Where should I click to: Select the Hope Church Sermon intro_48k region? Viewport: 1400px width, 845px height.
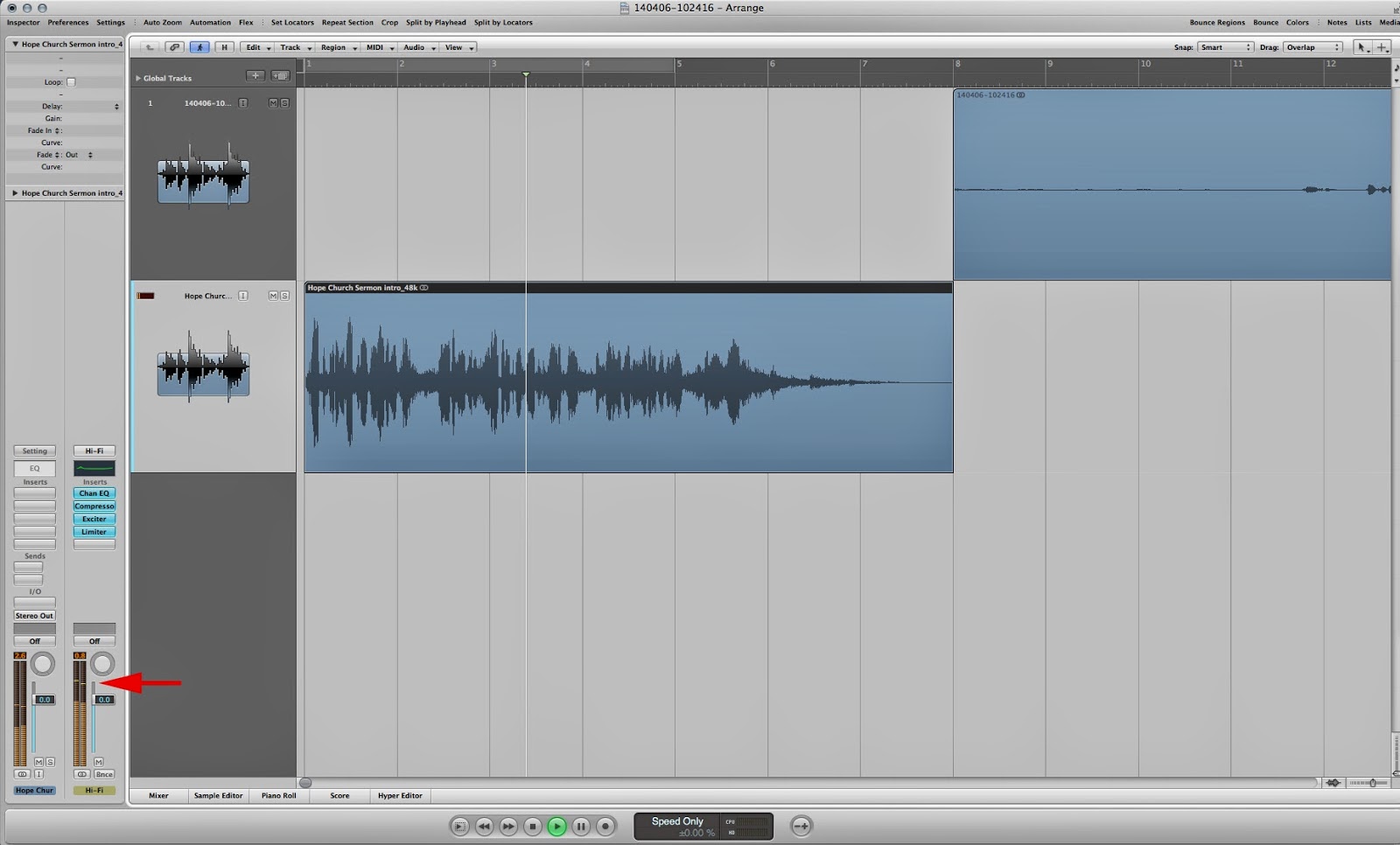[x=628, y=377]
